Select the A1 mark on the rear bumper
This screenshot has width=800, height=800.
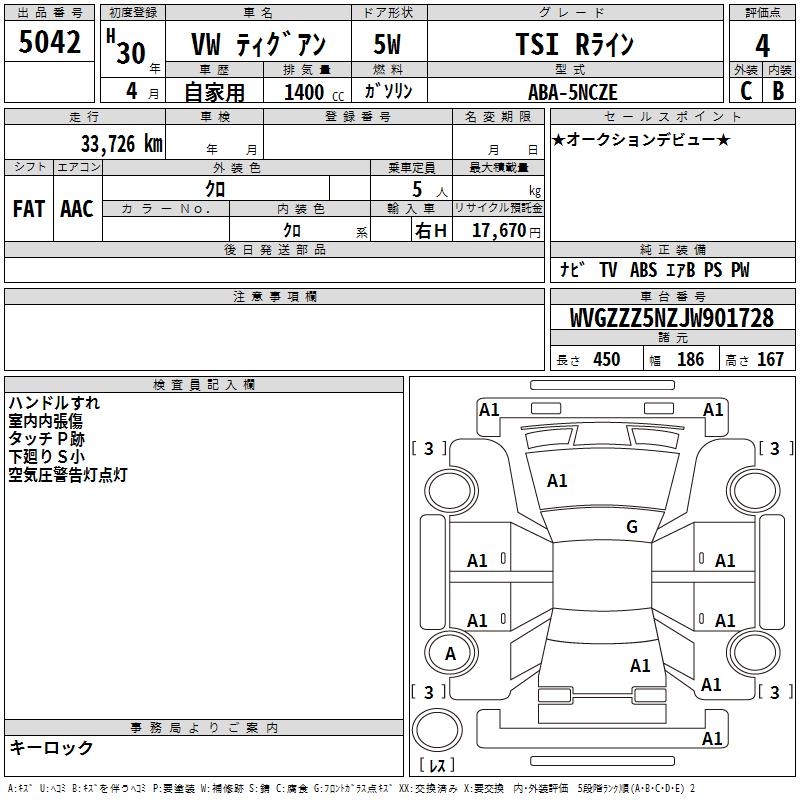coord(713,739)
